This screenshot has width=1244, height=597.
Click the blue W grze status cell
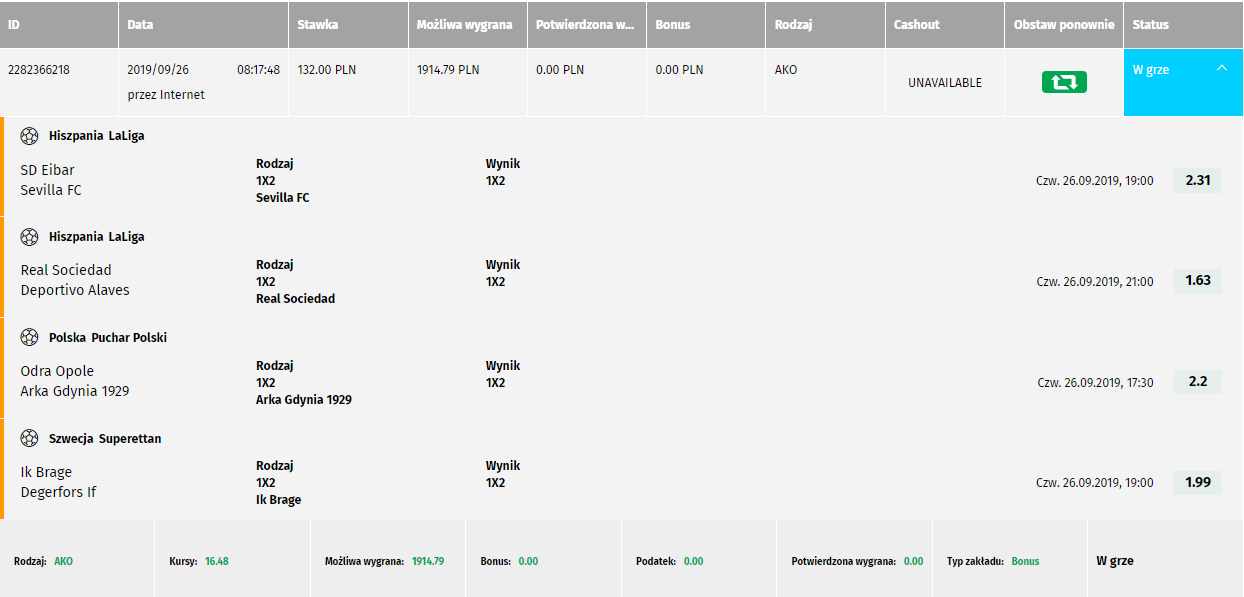1183,82
